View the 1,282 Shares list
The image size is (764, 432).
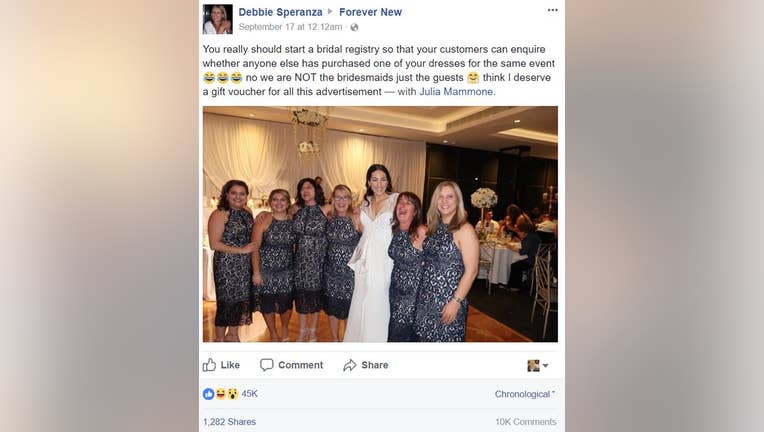[229, 422]
